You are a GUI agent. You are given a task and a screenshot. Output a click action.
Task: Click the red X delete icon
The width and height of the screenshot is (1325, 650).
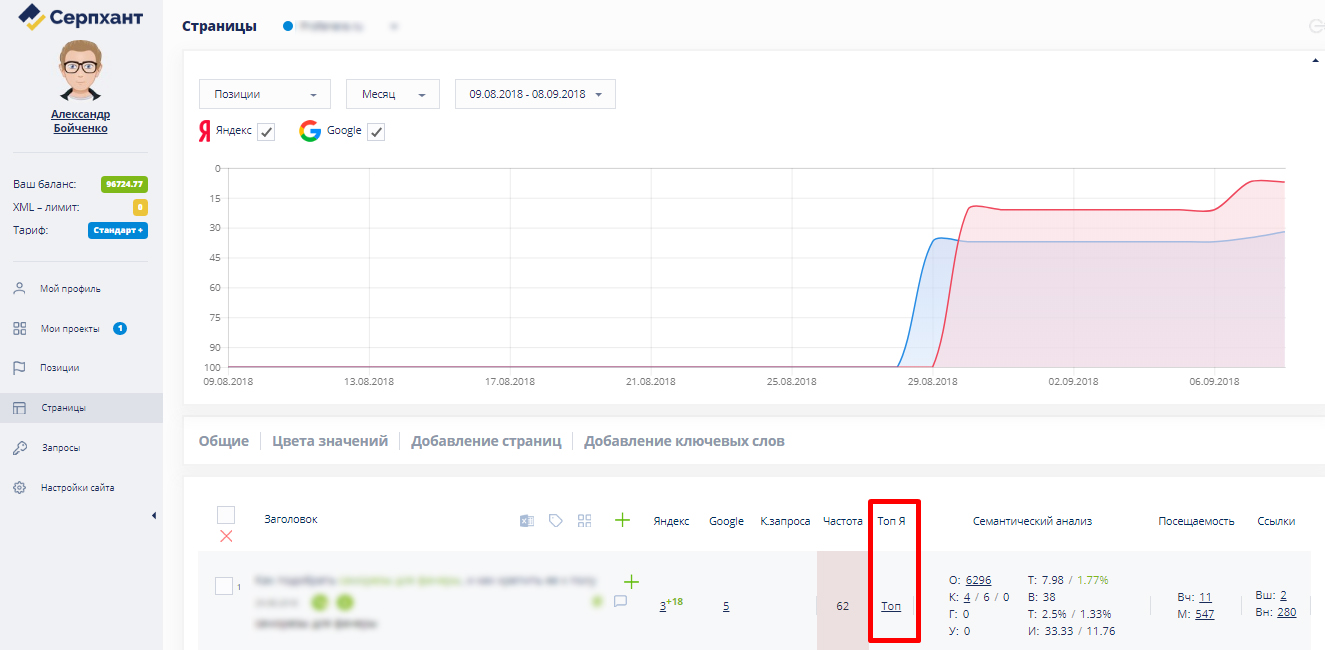(x=226, y=536)
